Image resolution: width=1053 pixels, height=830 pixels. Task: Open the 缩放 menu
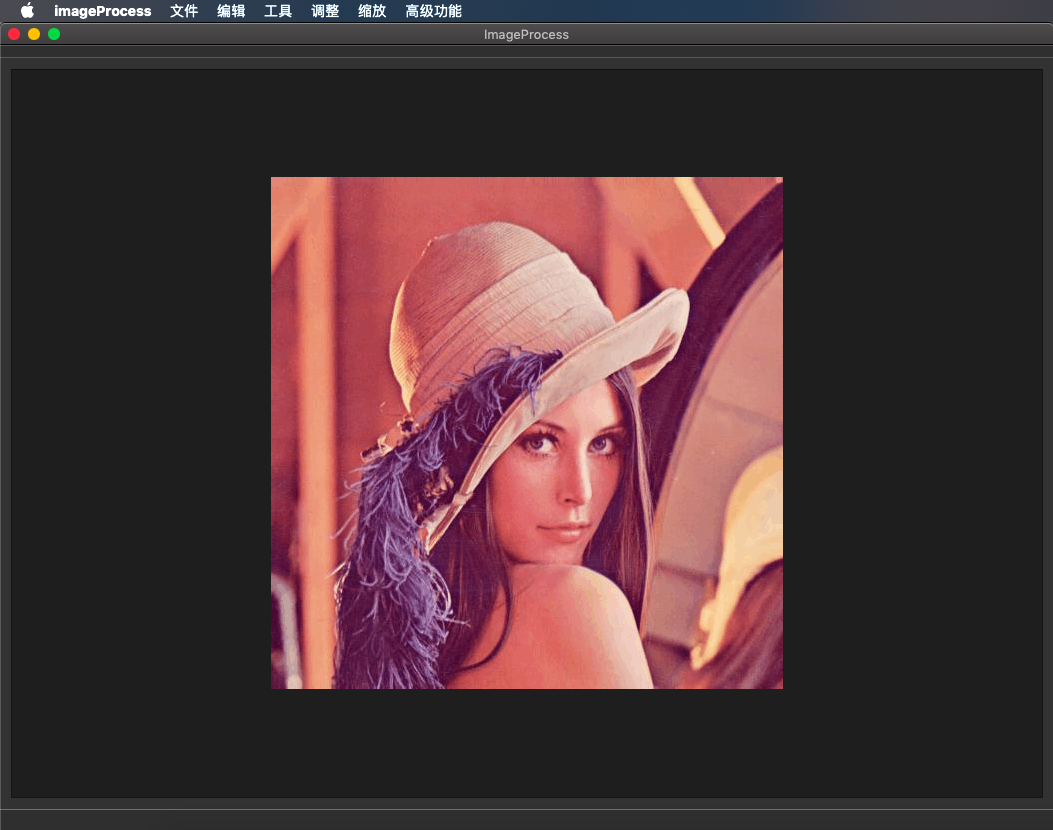point(372,11)
